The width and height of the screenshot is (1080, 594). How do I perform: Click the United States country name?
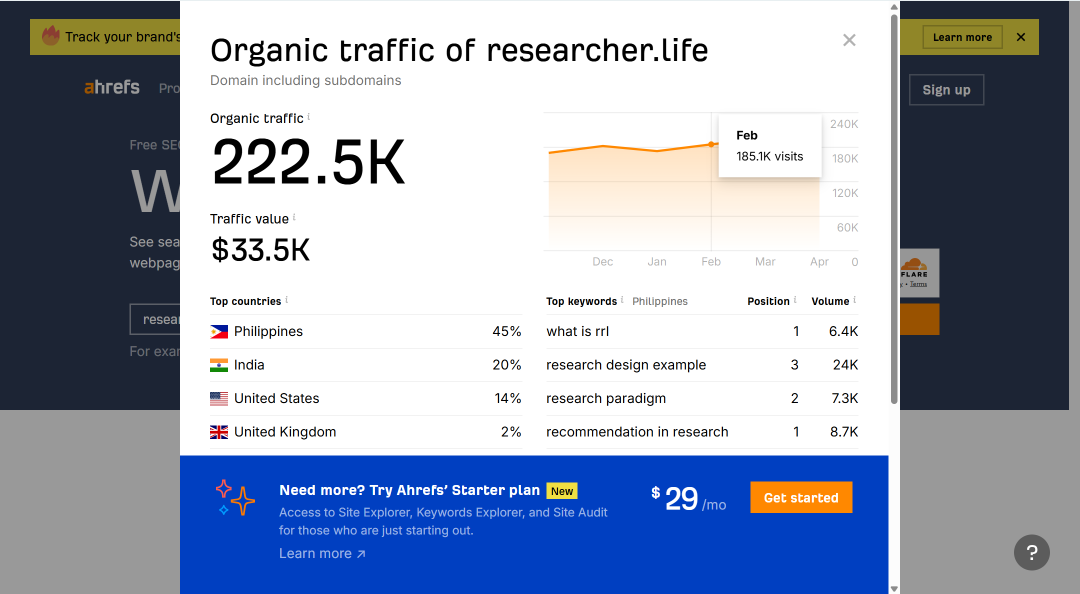coord(277,398)
